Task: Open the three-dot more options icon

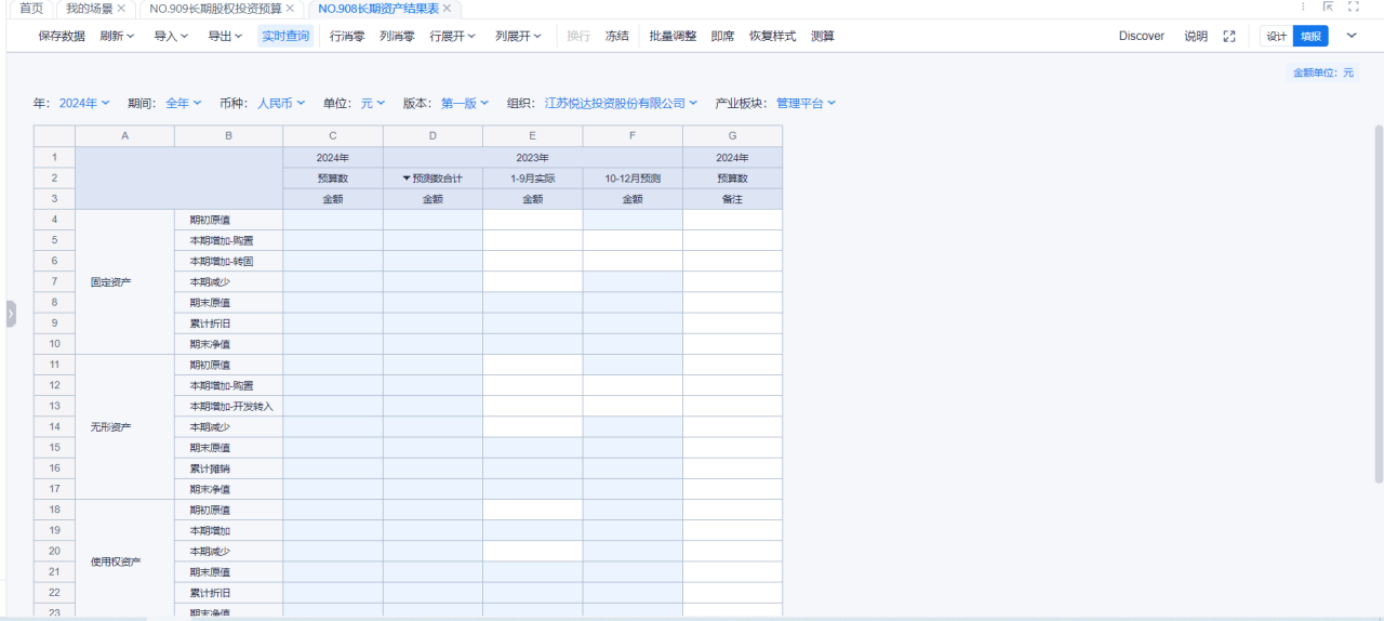Action: [1303, 7]
